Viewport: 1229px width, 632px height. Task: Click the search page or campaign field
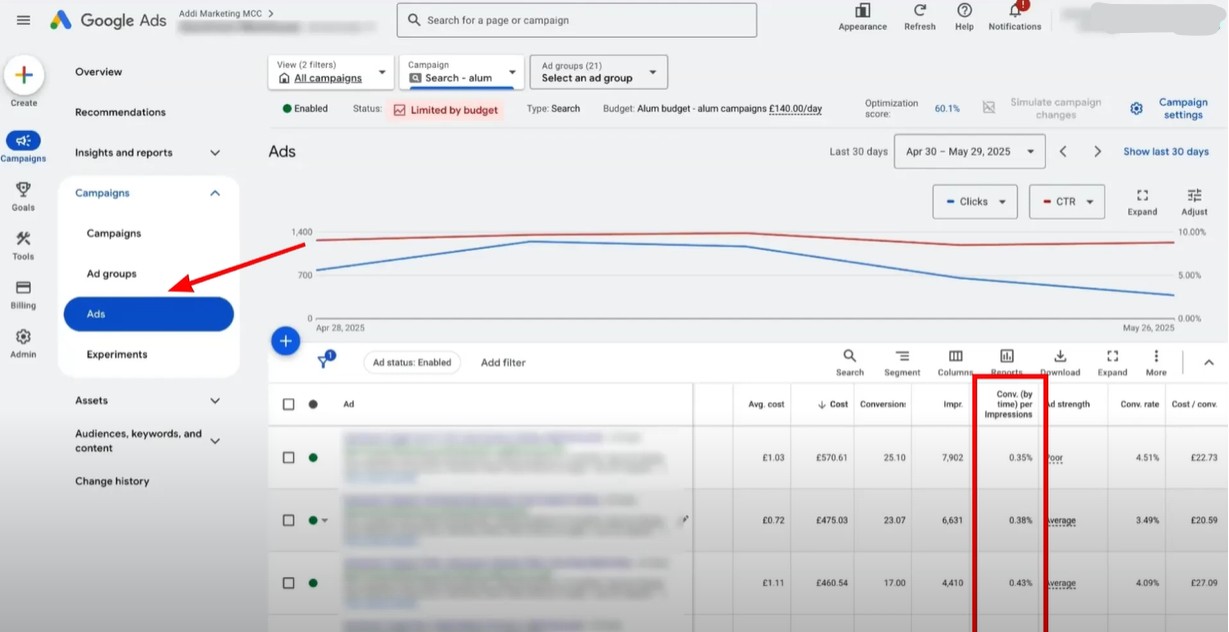pyautogui.click(x=576, y=20)
